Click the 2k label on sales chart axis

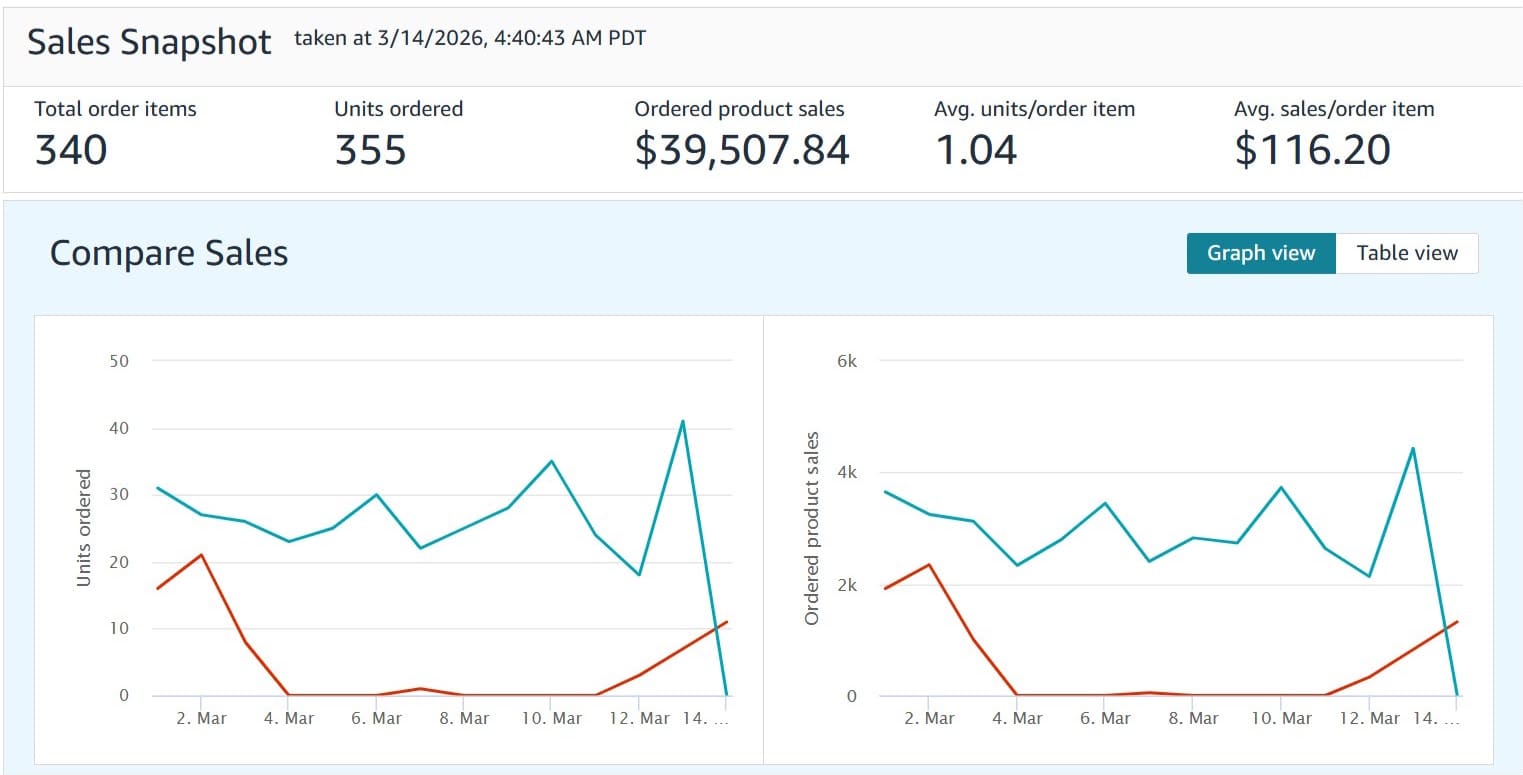[x=847, y=585]
